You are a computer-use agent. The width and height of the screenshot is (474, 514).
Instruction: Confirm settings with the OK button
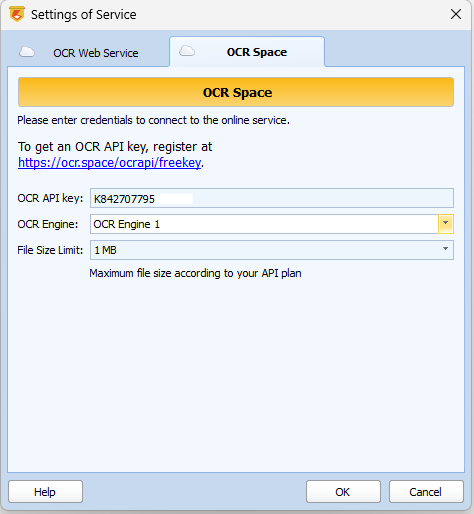tap(343, 492)
